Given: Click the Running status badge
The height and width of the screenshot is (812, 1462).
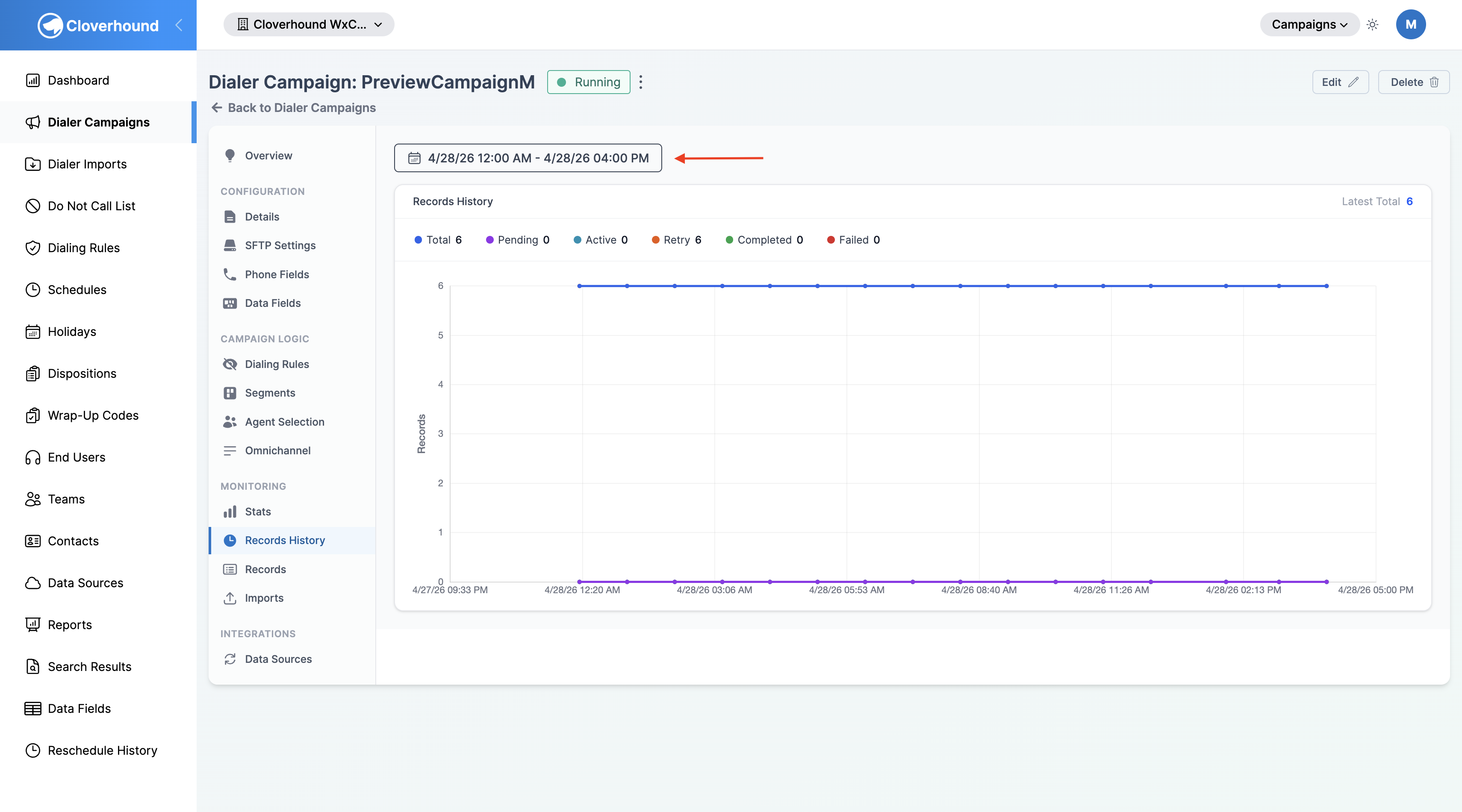Looking at the screenshot, I should 589,82.
